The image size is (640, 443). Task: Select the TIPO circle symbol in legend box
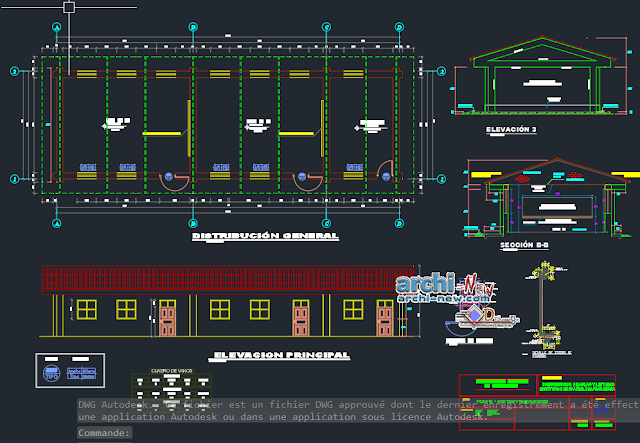[52, 373]
